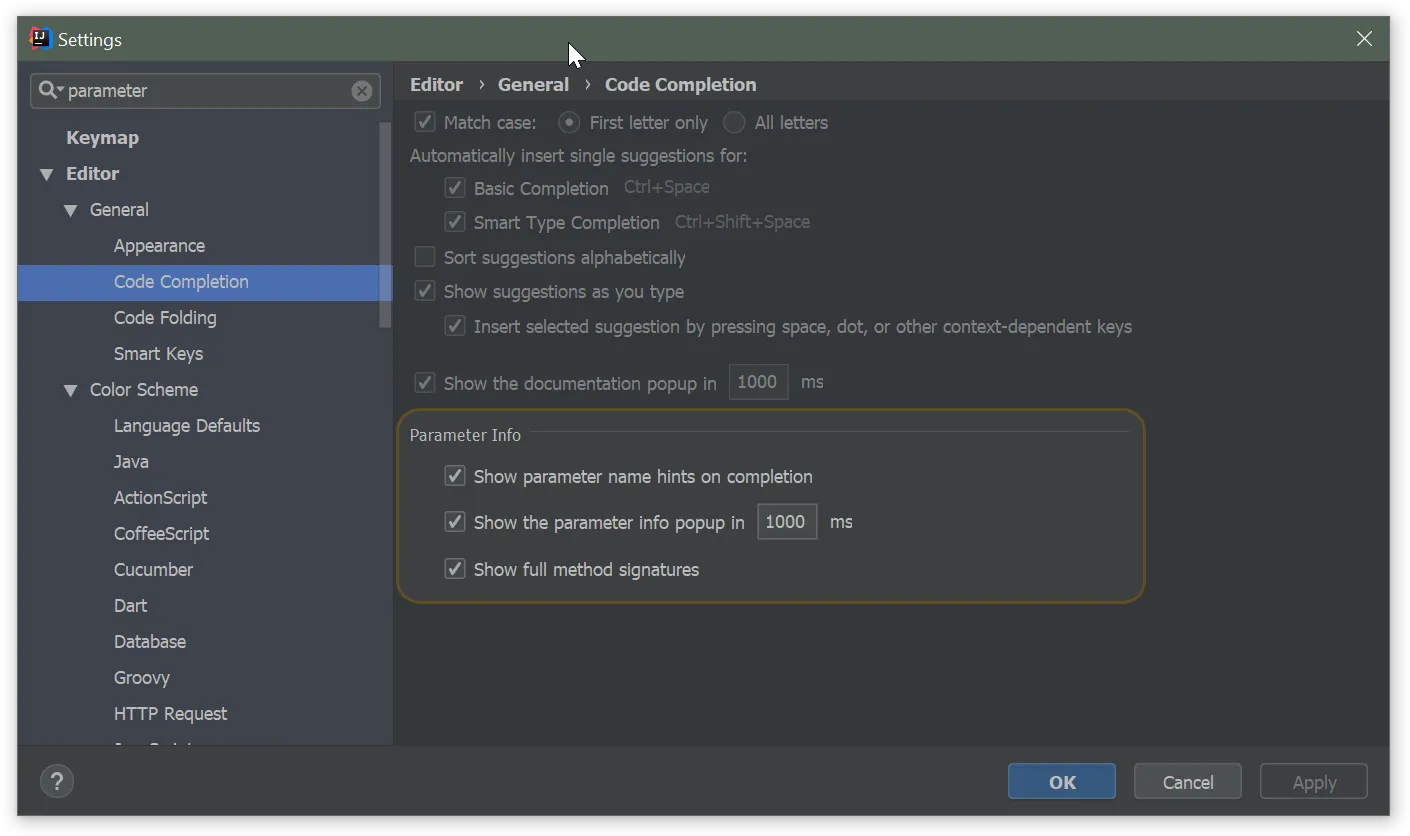The image size is (1410, 836).
Task: Clear the parameter search field
Action: (x=362, y=91)
